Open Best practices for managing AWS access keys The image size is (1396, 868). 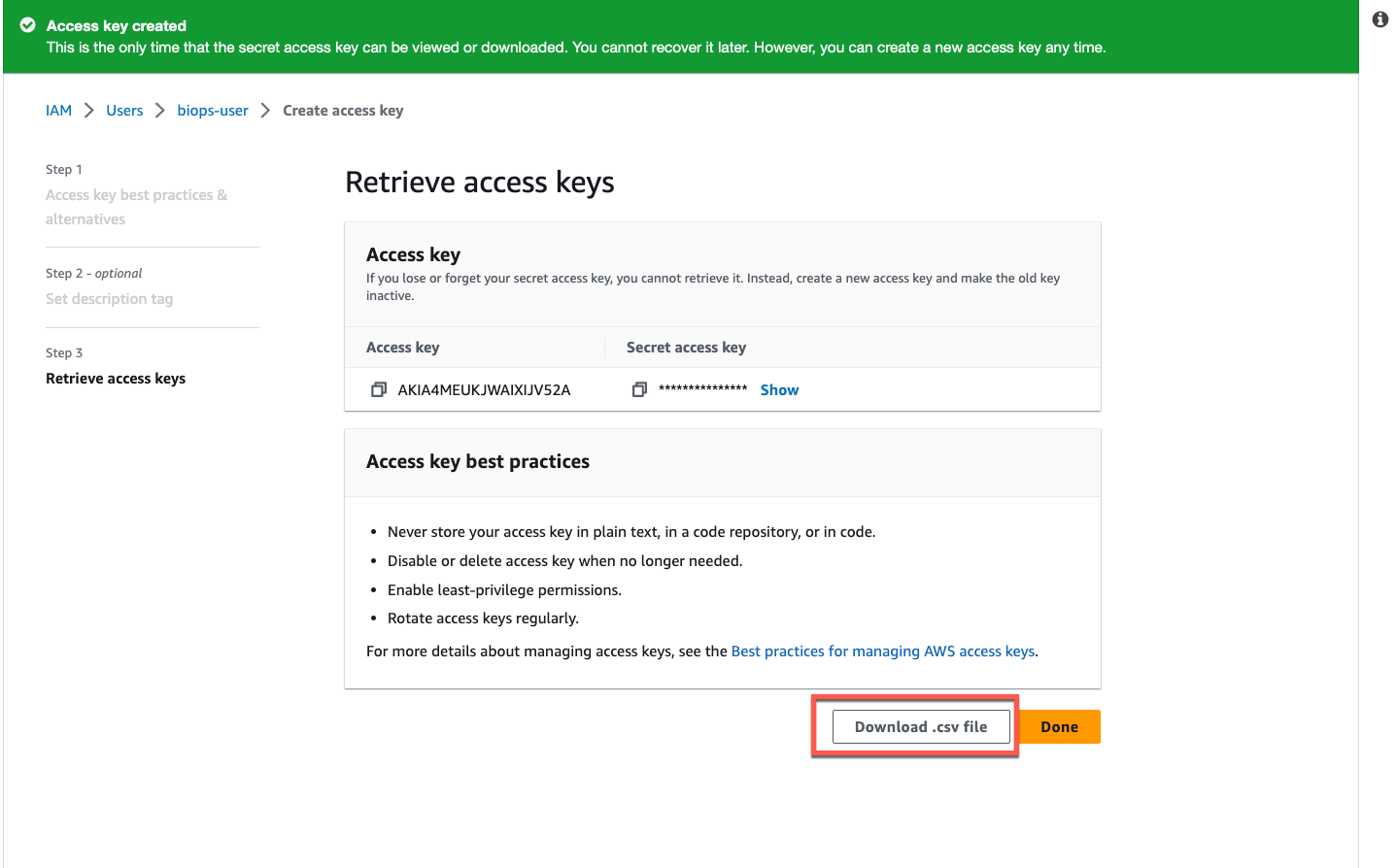coord(883,651)
